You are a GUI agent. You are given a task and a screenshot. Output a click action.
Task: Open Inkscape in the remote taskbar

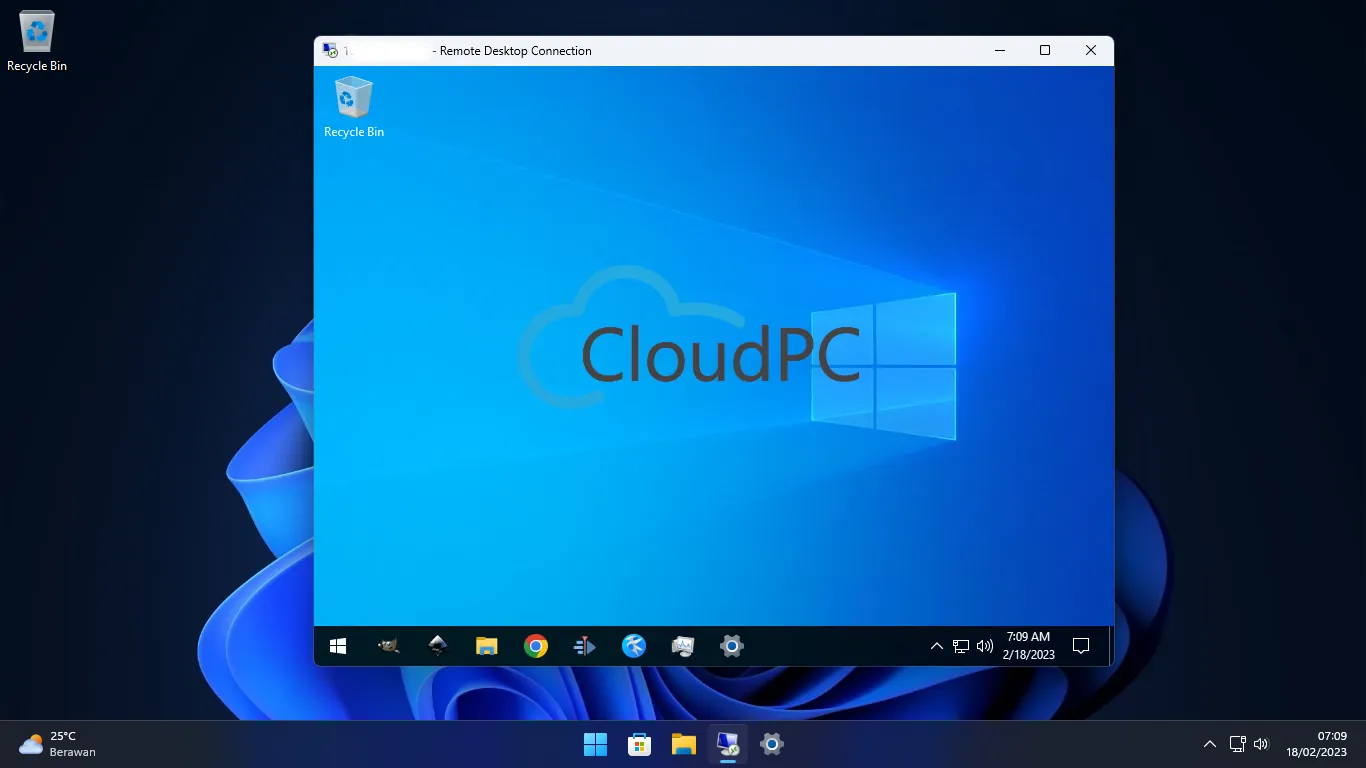point(437,646)
